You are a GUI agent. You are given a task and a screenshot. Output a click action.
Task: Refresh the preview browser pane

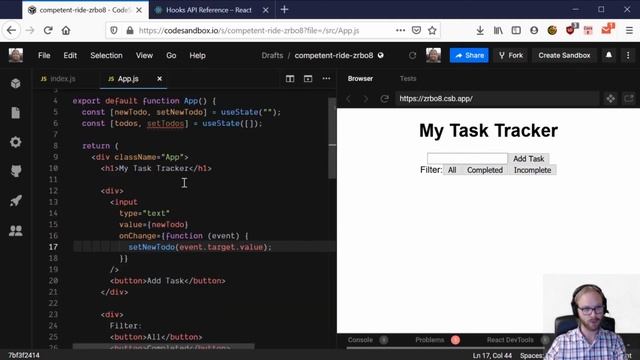(384, 98)
